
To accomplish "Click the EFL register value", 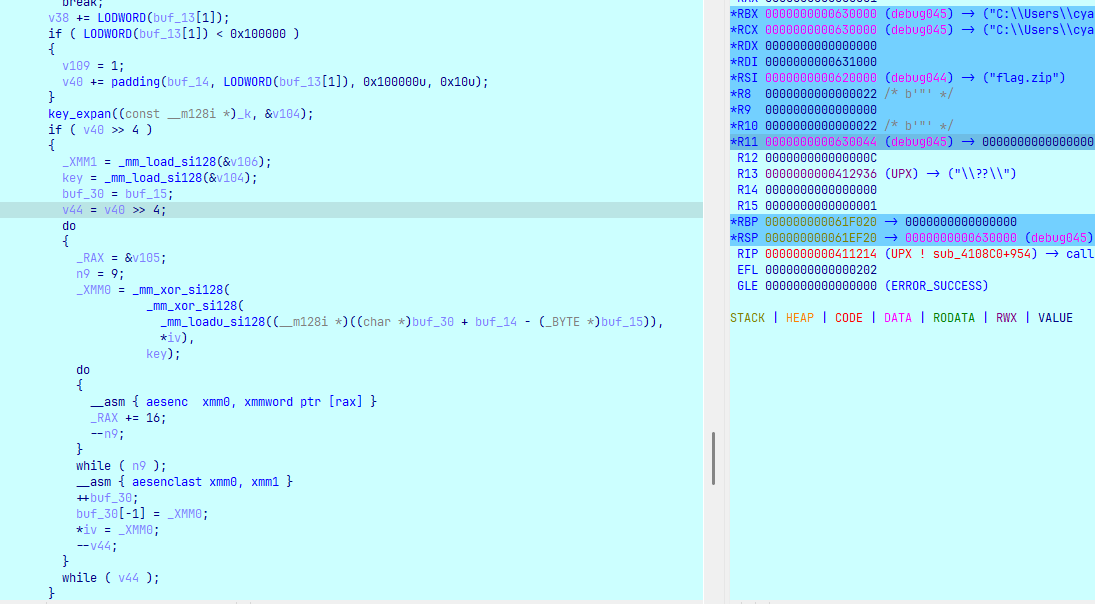I will click(820, 269).
